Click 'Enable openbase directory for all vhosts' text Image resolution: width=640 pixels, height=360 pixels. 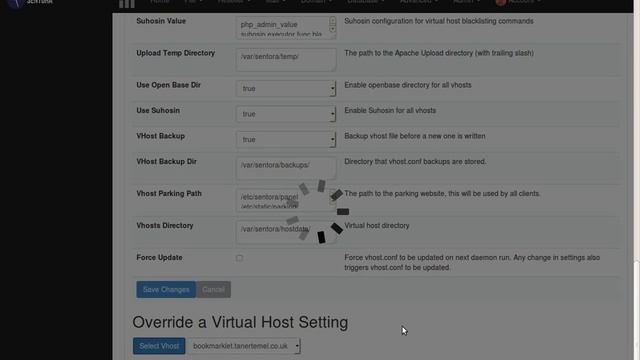coord(408,85)
